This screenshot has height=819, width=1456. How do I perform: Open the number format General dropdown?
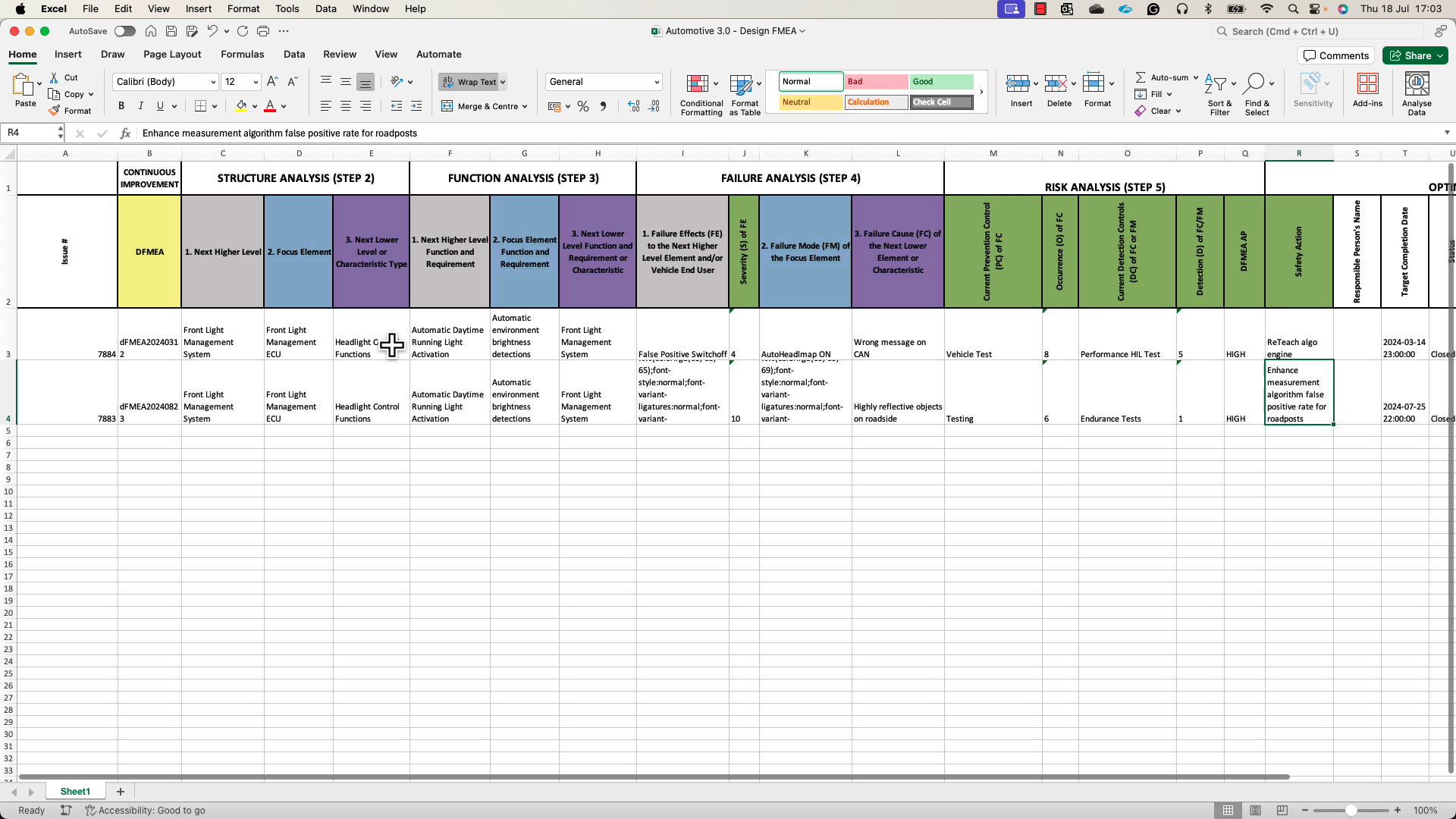(x=657, y=82)
